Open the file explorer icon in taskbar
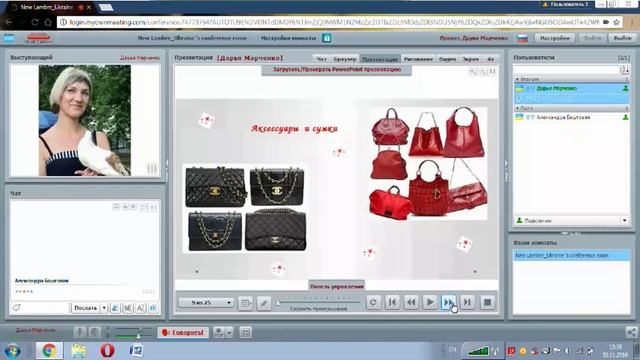Viewport: 640px width, 360px height. [78, 351]
